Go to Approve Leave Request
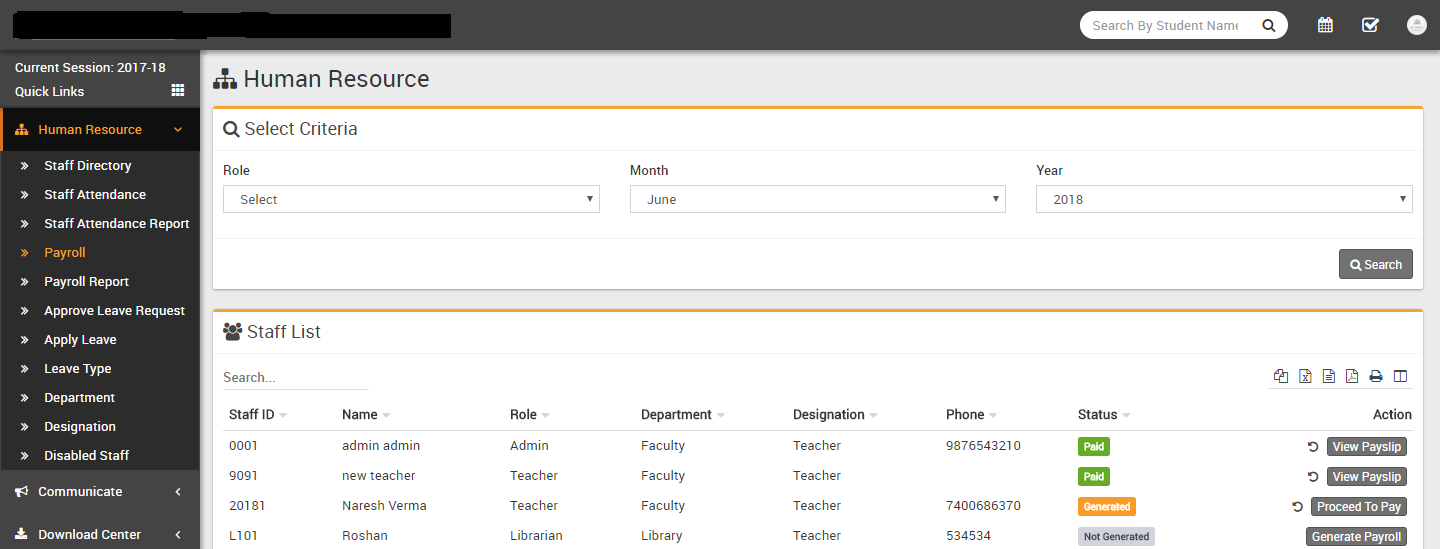The width and height of the screenshot is (1440, 549). tap(114, 311)
